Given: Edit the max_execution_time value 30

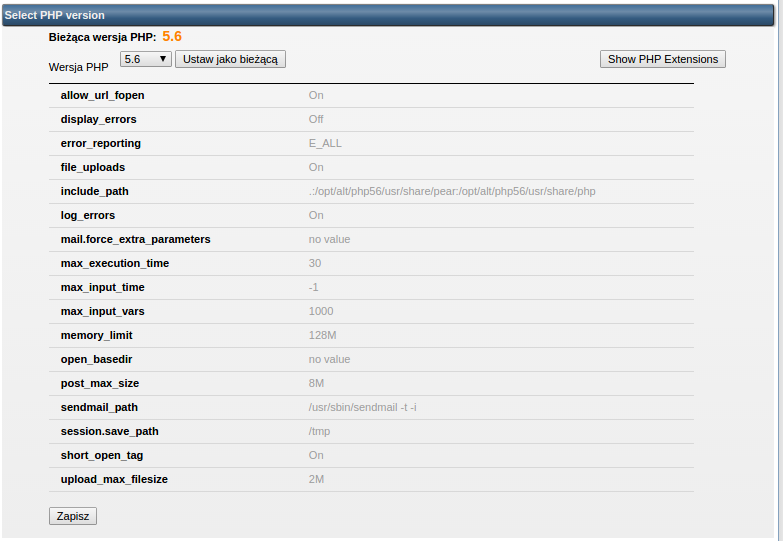Looking at the screenshot, I should [315, 263].
